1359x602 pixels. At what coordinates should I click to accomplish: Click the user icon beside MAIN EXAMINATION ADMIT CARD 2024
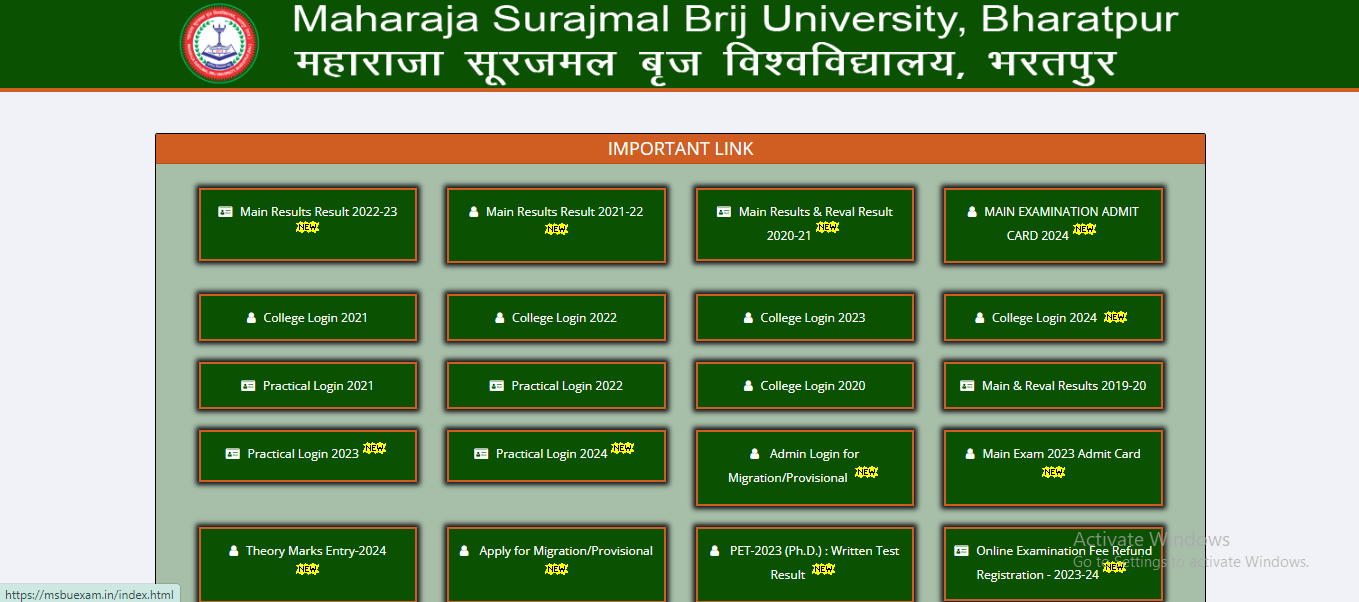972,212
